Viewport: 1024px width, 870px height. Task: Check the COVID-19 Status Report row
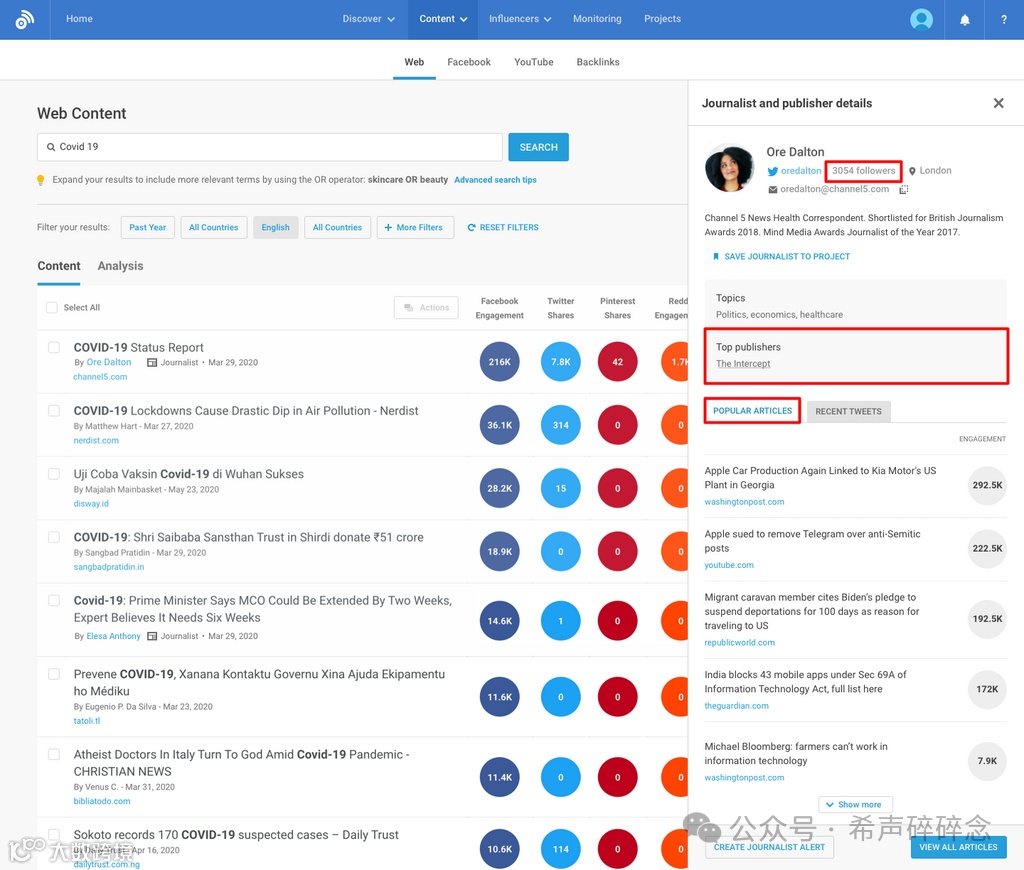tap(54, 347)
